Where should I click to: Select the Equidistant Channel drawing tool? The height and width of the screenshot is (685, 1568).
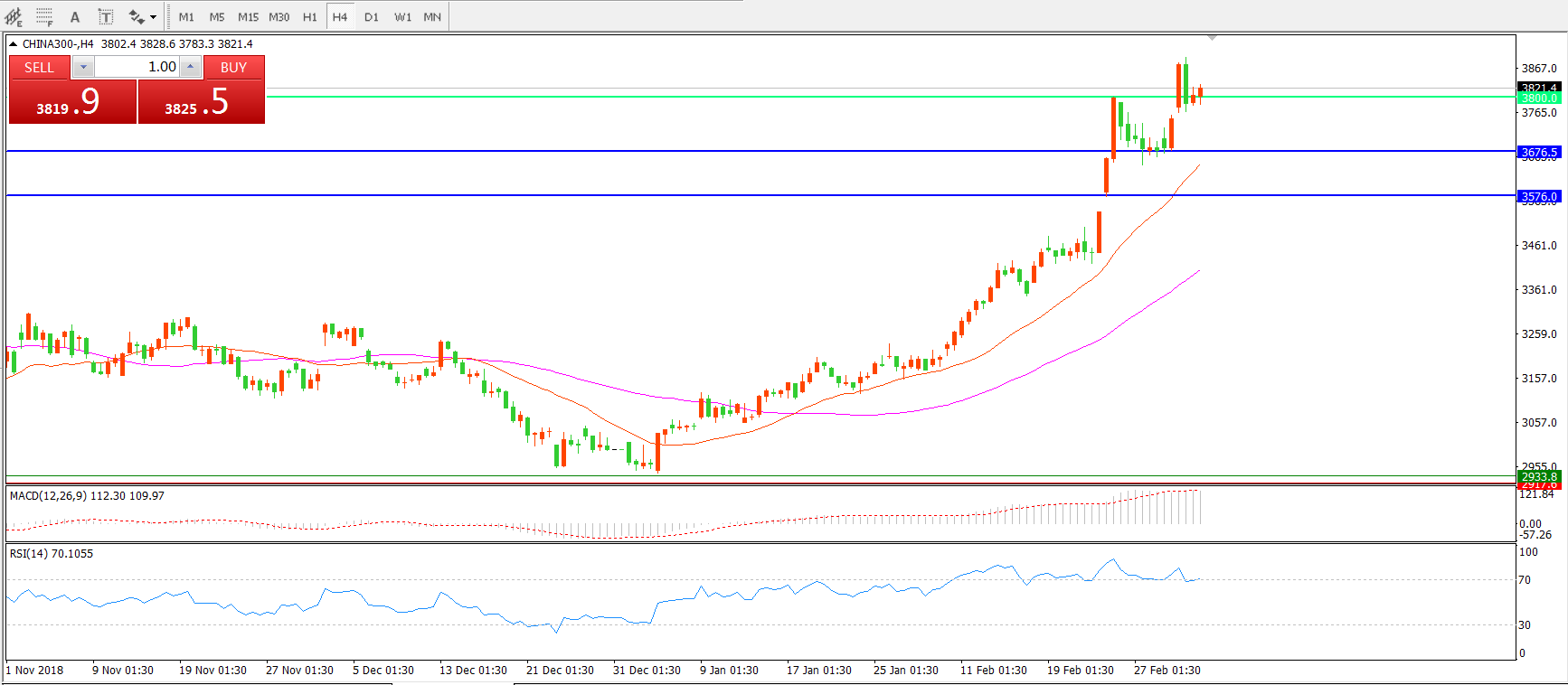14,16
